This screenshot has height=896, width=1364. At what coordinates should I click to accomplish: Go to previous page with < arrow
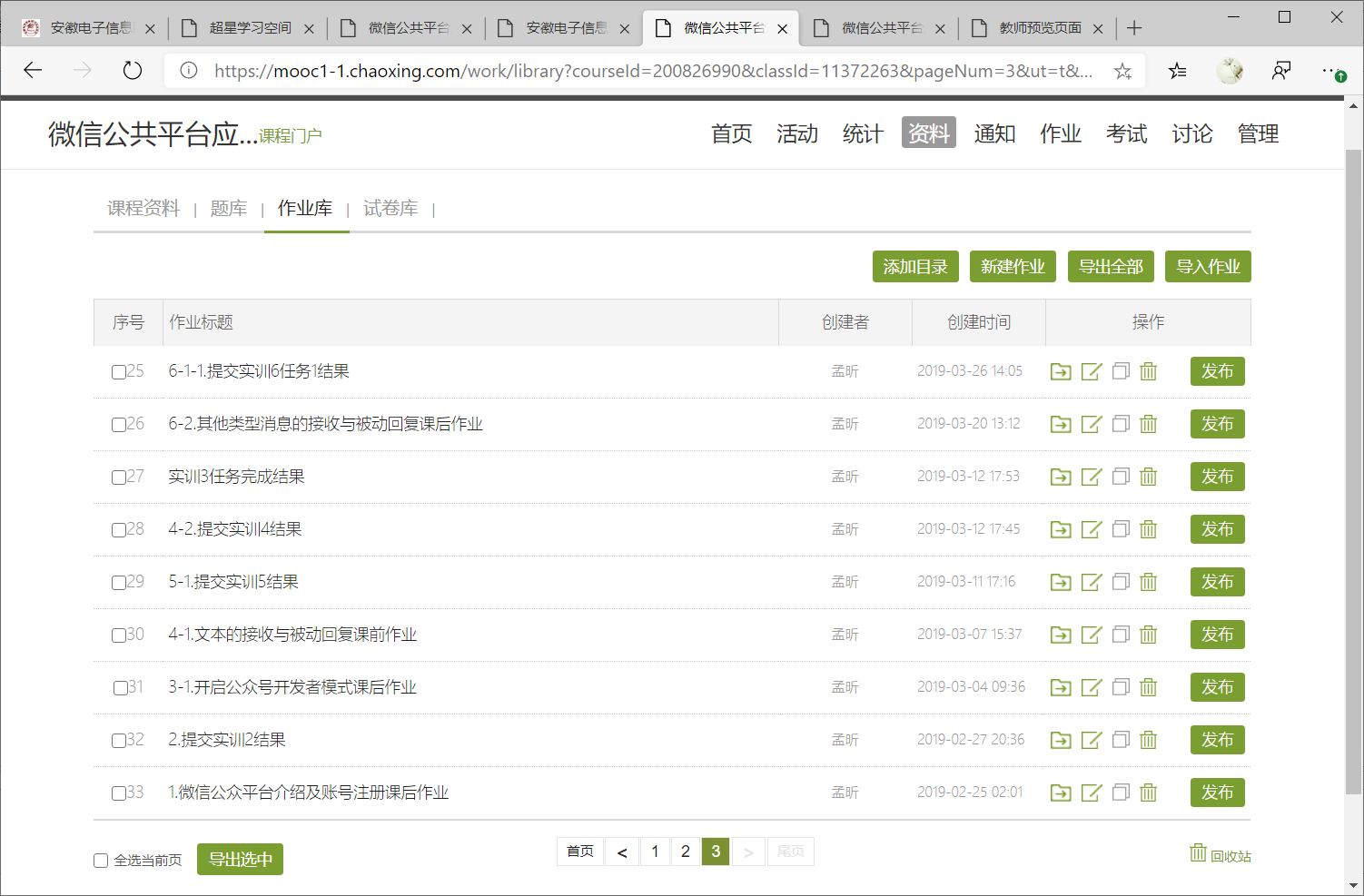pyautogui.click(x=622, y=852)
